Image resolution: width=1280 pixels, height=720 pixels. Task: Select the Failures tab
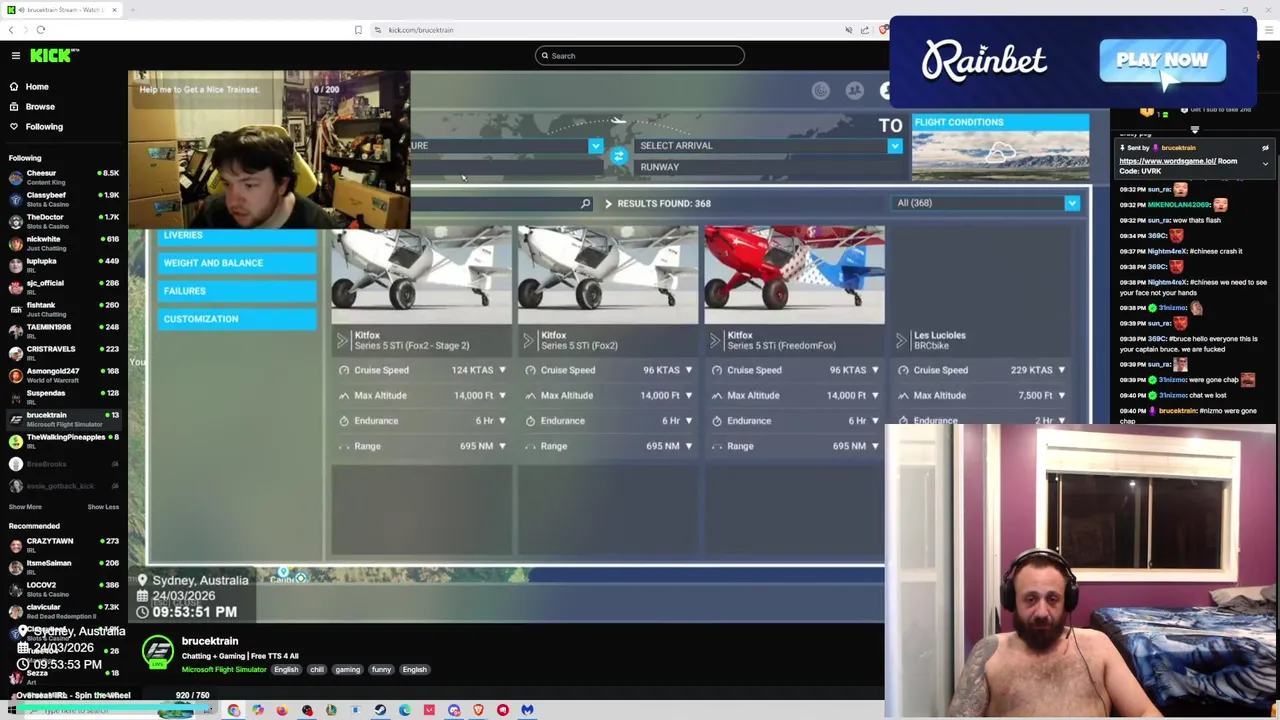point(237,291)
